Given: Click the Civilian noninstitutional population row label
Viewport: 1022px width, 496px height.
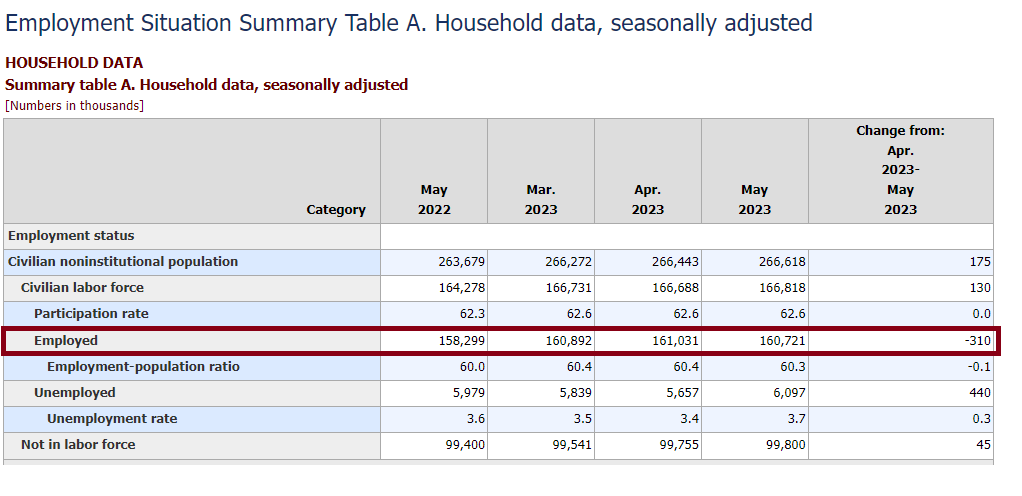Looking at the screenshot, I should [x=123, y=262].
